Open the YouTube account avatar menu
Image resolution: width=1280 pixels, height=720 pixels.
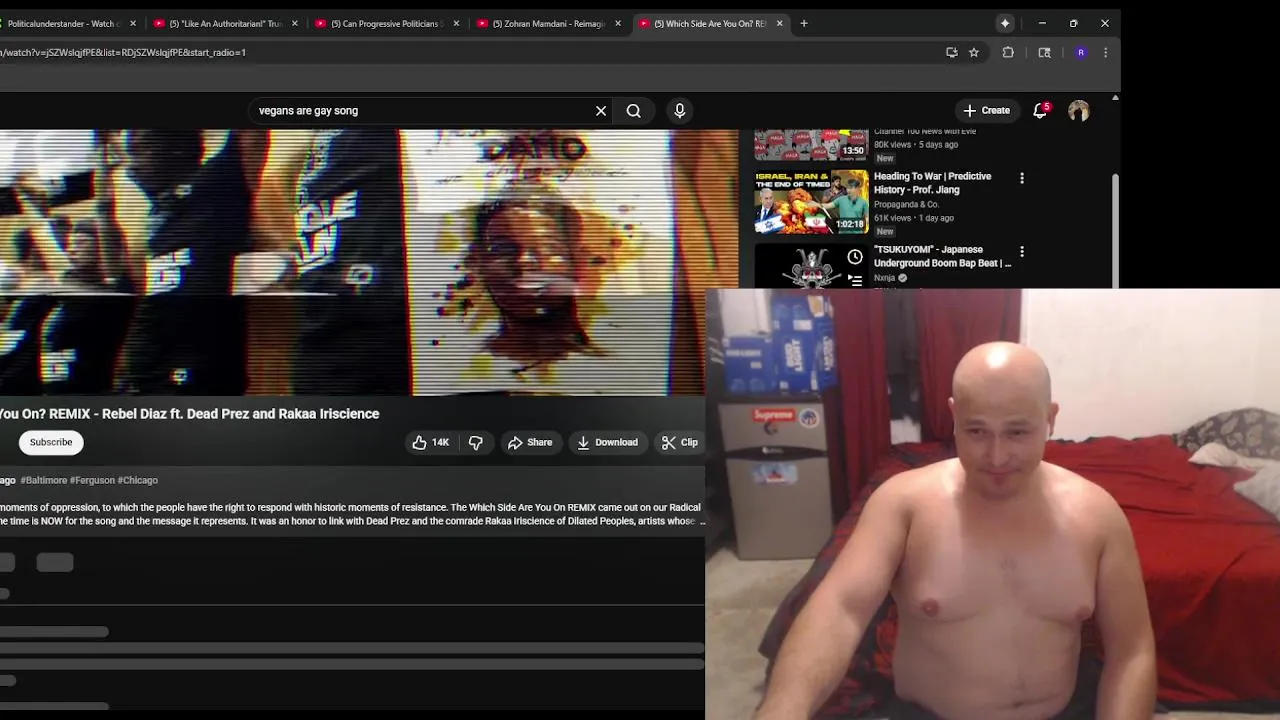1078,111
